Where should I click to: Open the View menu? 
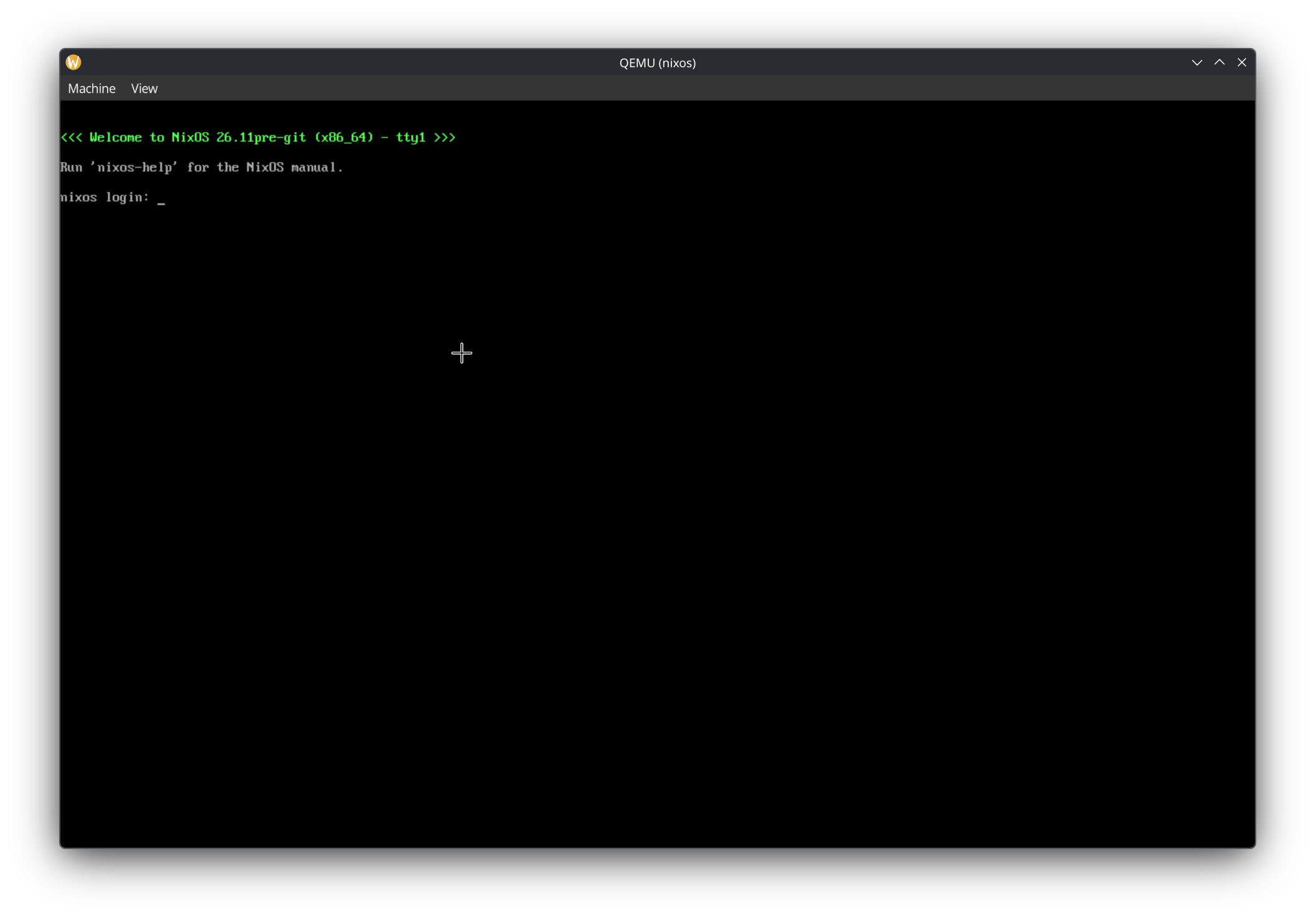pyautogui.click(x=144, y=88)
